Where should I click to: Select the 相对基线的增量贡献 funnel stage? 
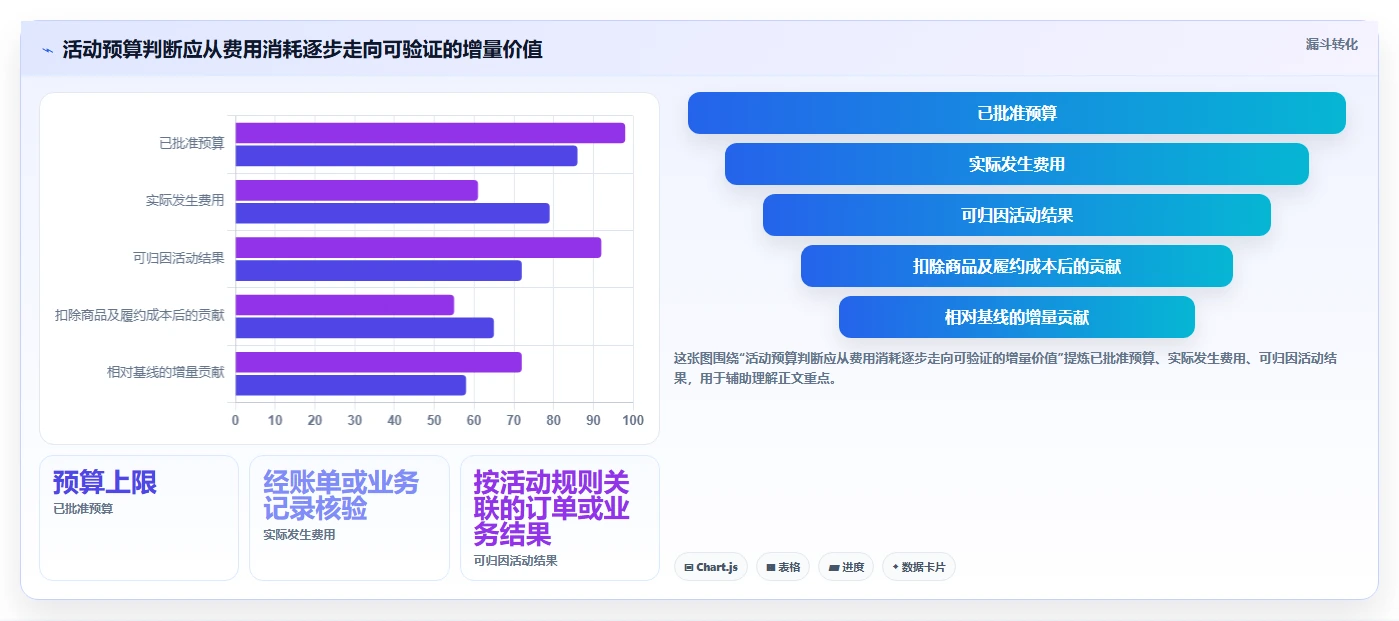(x=1017, y=317)
